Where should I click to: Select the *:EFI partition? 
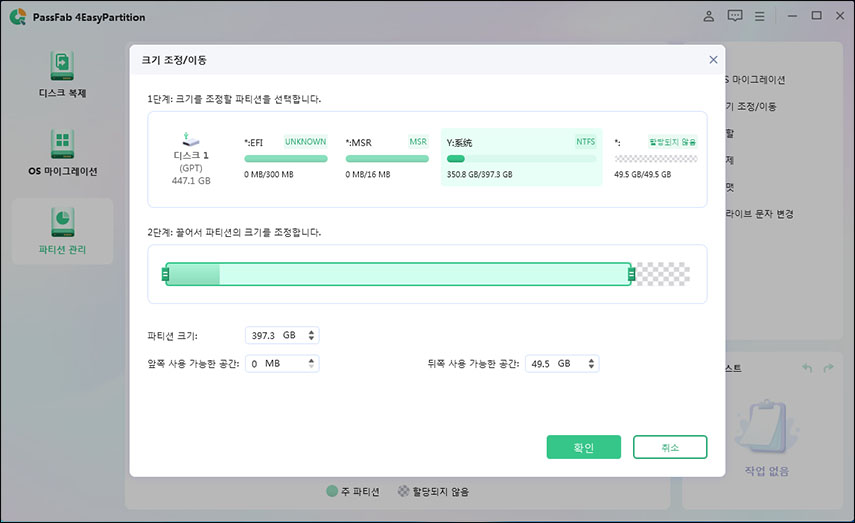(x=286, y=158)
